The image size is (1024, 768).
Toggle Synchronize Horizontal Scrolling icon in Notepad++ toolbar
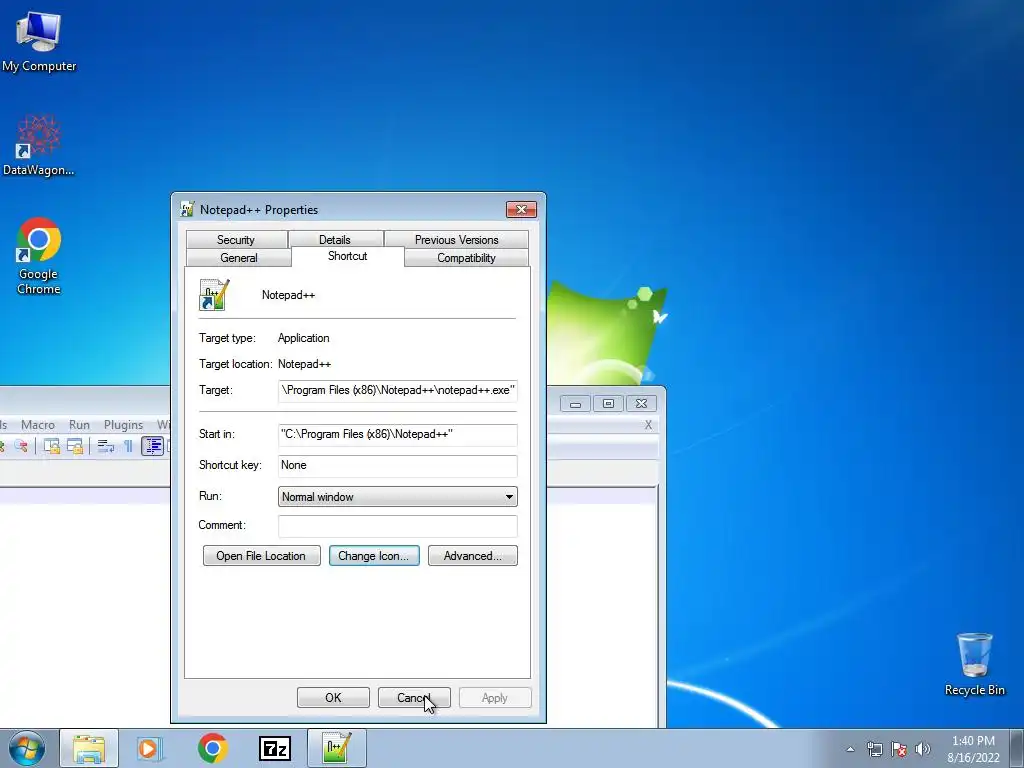[75, 446]
